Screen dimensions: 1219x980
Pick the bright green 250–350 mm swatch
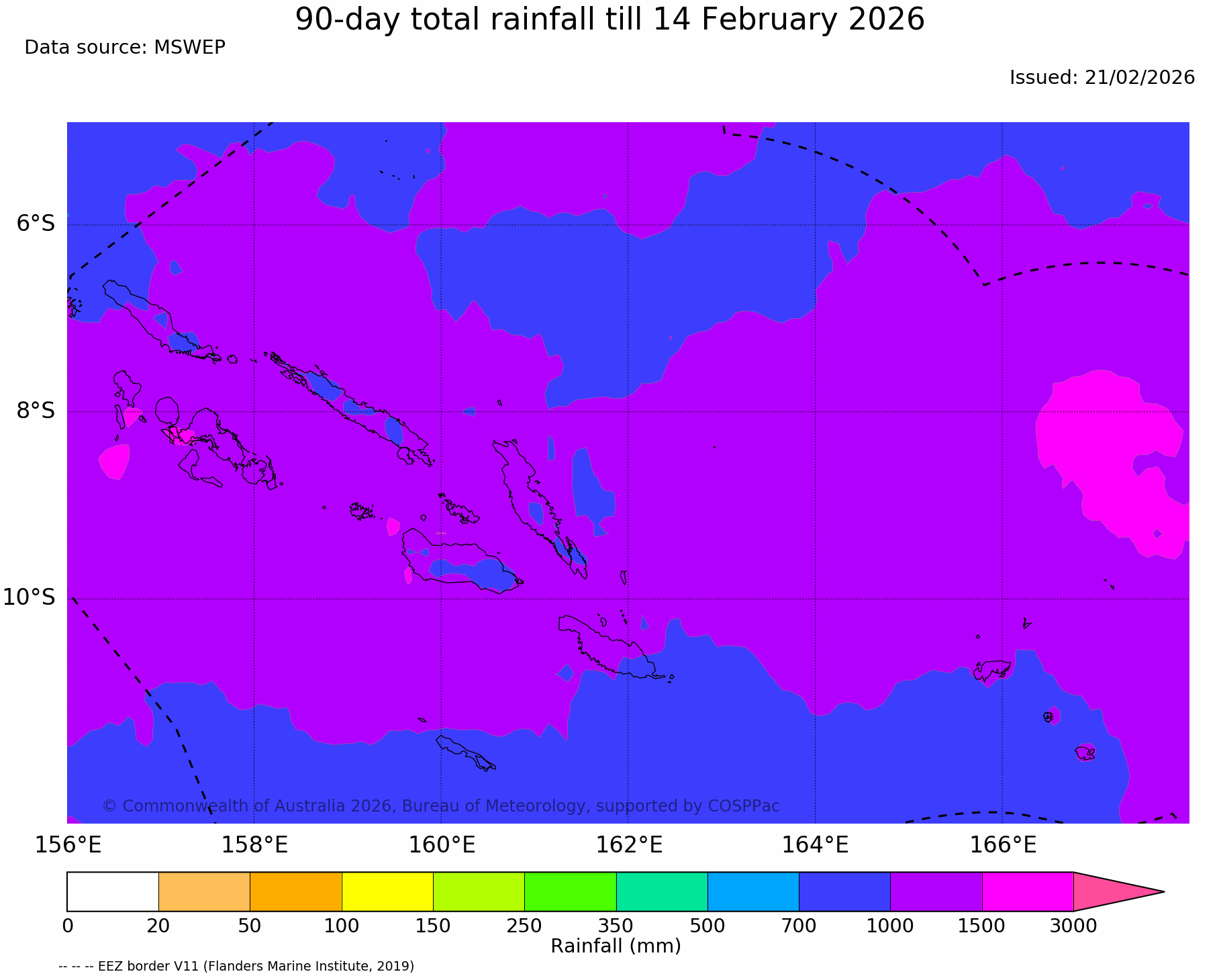(x=570, y=891)
